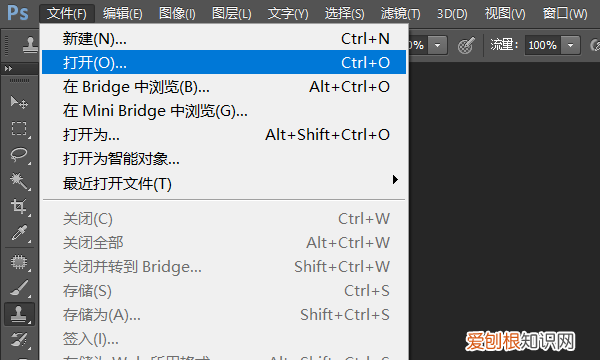
Task: Click the 关闭(C) menu entry
Action: 224,219
